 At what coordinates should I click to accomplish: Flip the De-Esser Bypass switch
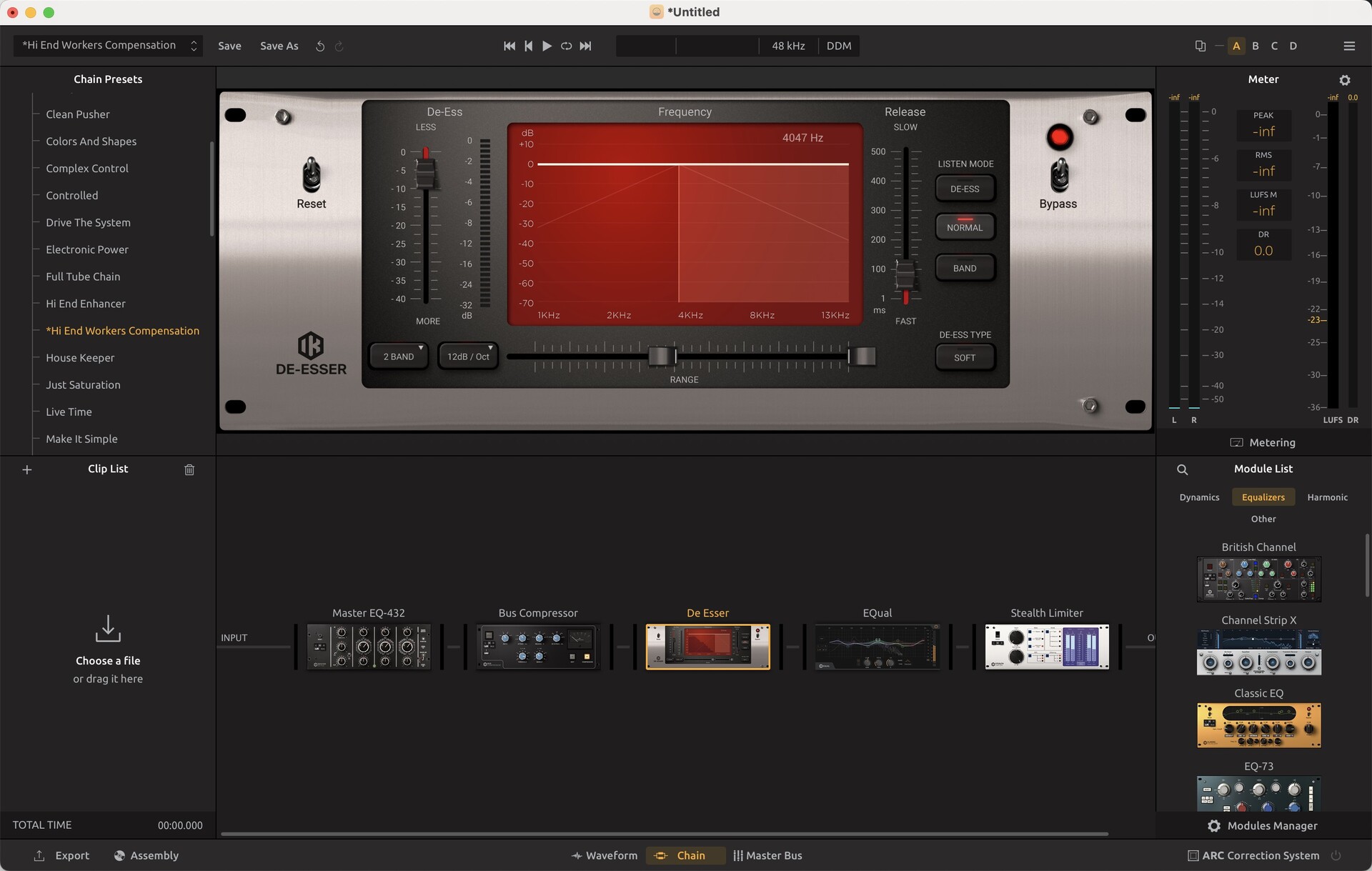pyautogui.click(x=1059, y=175)
